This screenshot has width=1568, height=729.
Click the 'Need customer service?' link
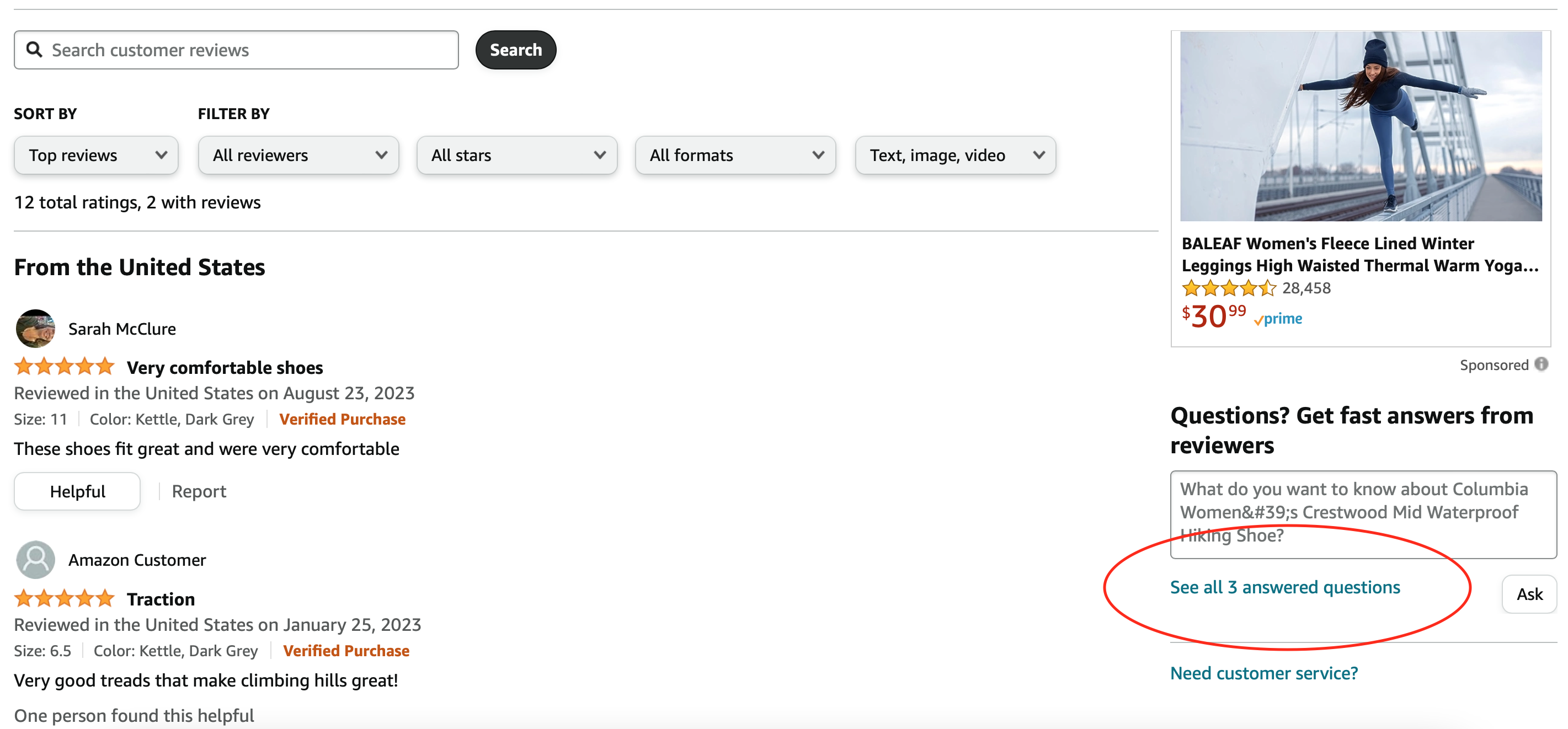[x=1264, y=673]
